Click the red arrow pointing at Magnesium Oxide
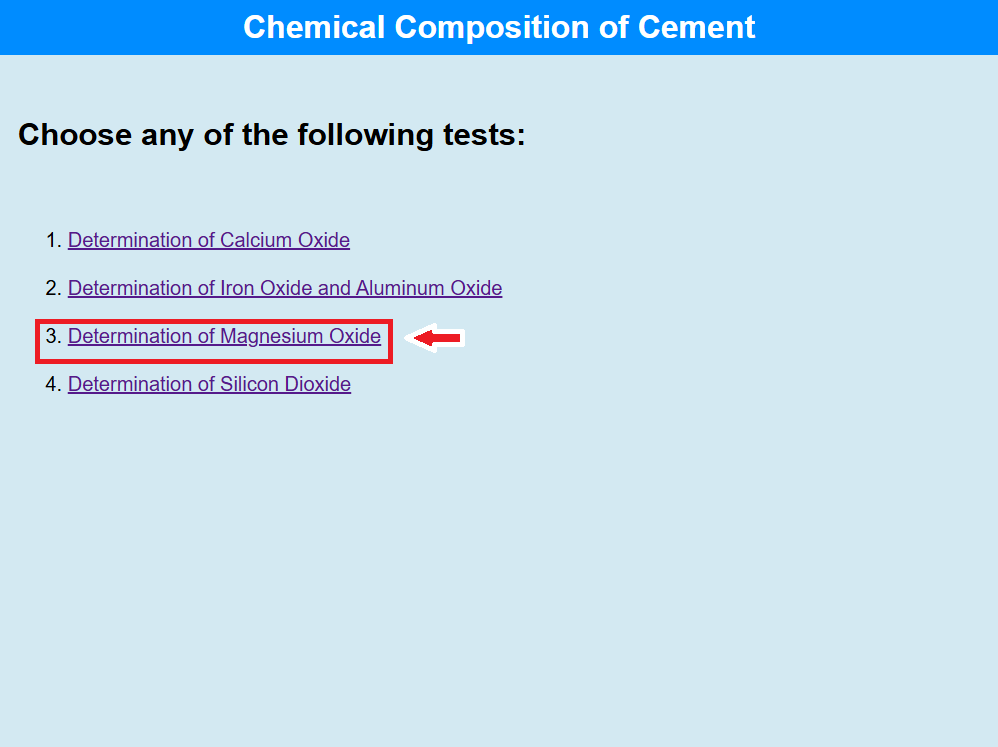Viewport: 998px width, 747px height. [438, 339]
